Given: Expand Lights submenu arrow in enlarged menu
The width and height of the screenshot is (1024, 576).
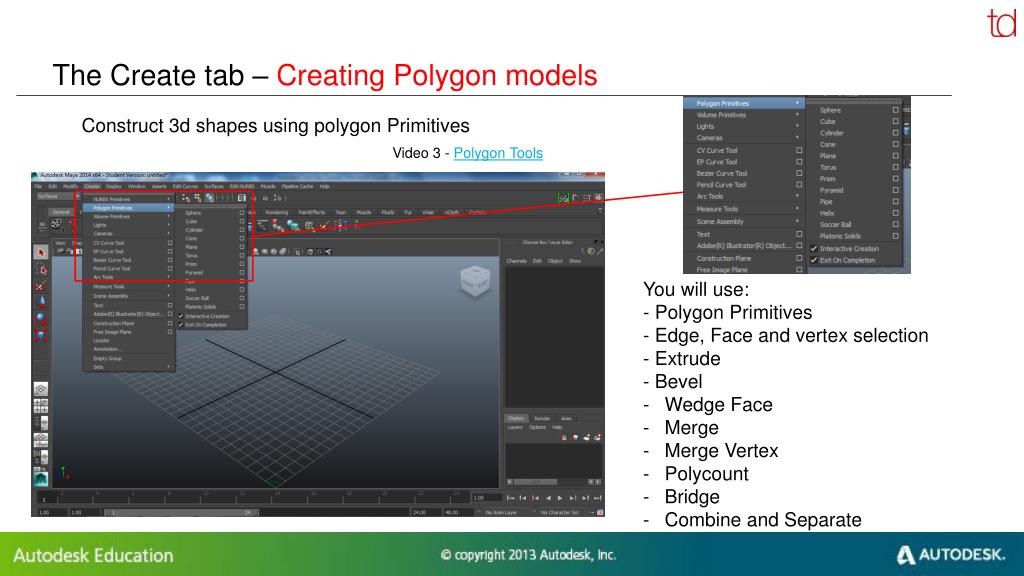Looking at the screenshot, I should click(x=797, y=127).
